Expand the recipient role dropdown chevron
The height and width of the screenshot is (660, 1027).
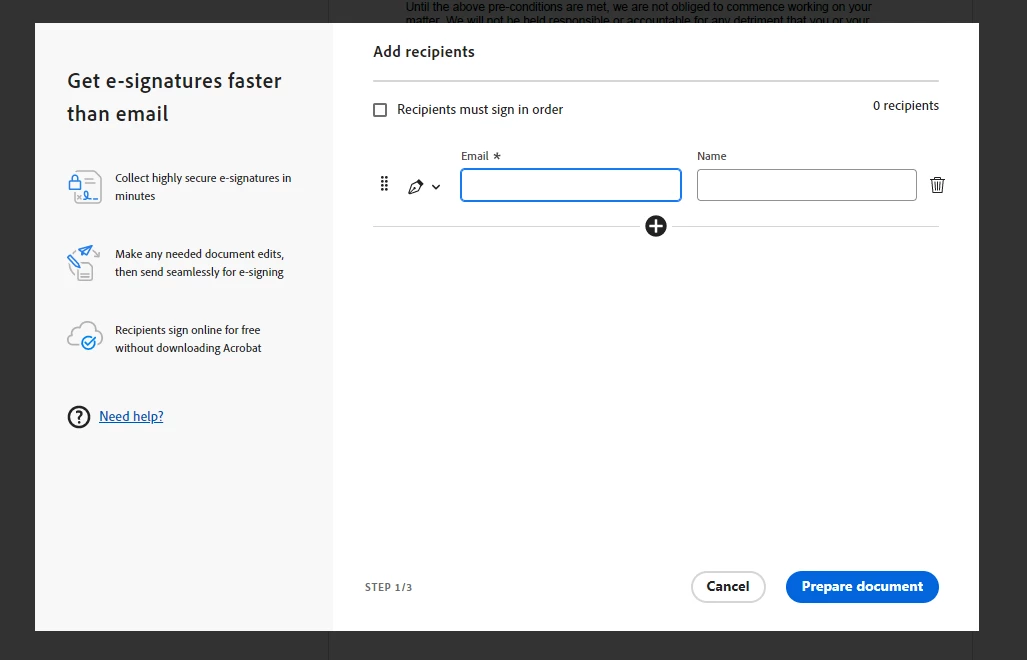[436, 187]
